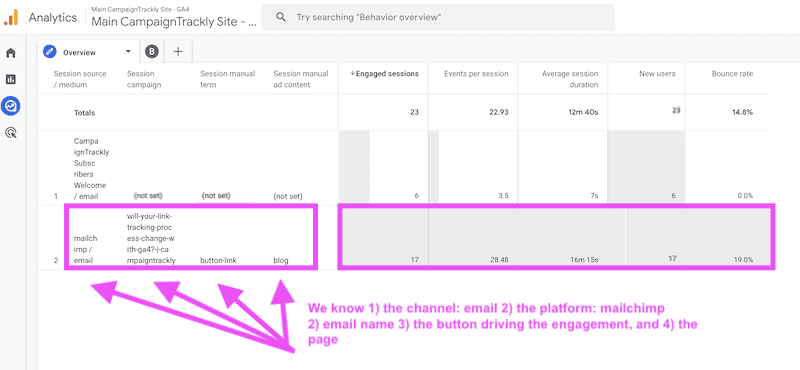Screen dimensions: 800x370
Task: Click the will-your-link-tracking-process campaign cell
Action: 152,238
